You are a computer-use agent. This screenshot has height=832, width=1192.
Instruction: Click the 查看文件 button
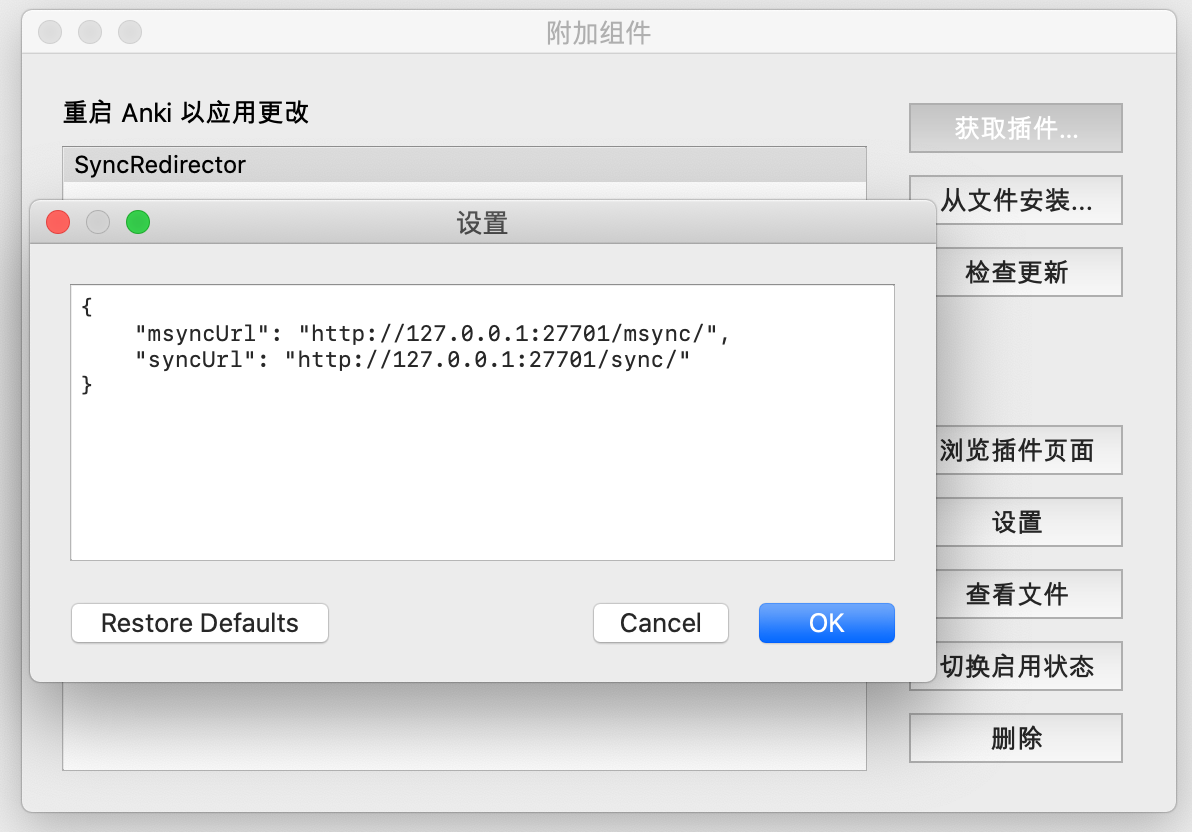point(1015,595)
